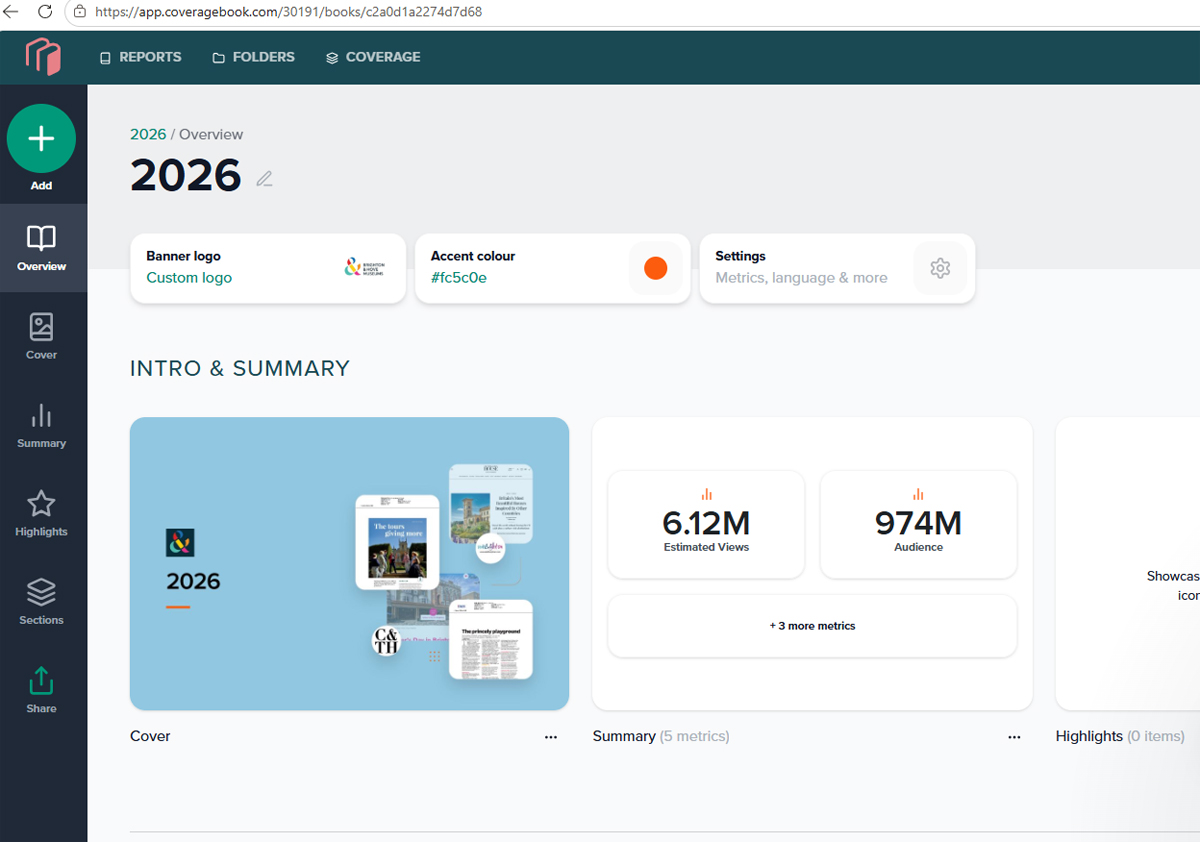Click the browser back arrow
Screen dimensions: 1200x842
pos(12,12)
